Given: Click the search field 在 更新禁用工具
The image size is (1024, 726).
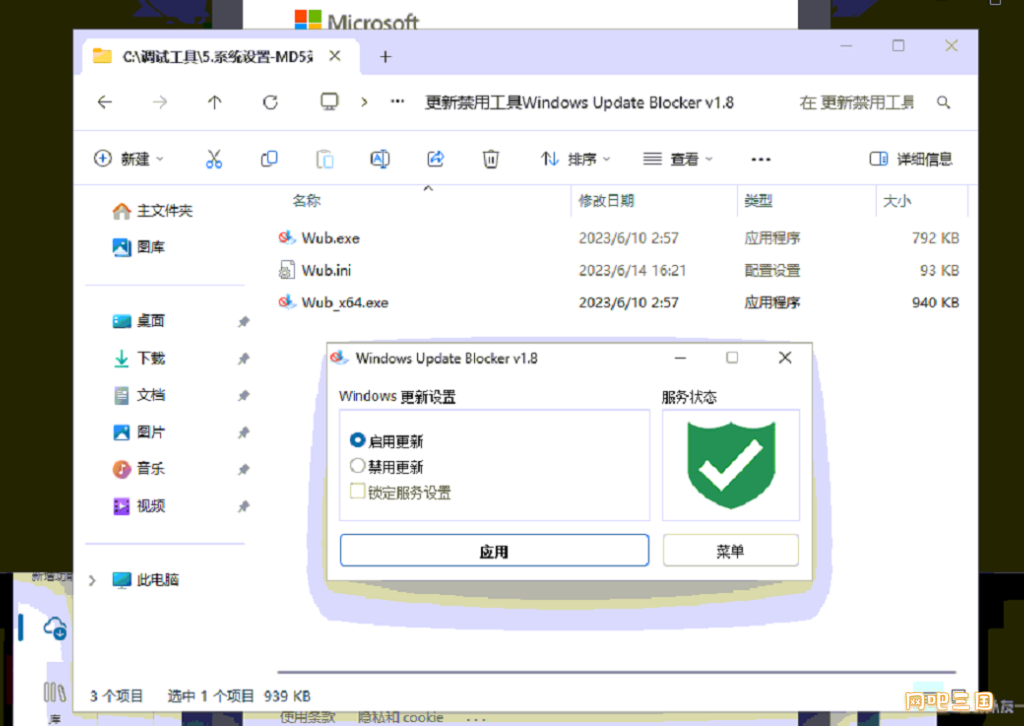Looking at the screenshot, I should coord(857,103).
